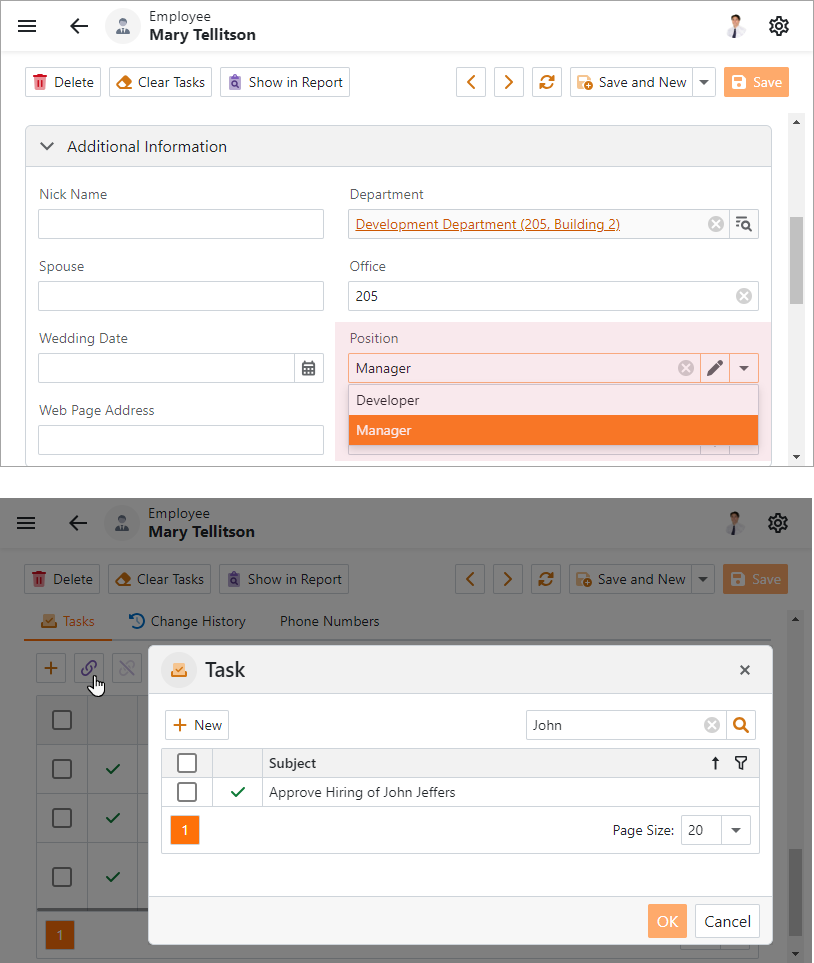Check Approve Hiring of John Jeffers row
The image size is (814, 963).
click(x=187, y=792)
